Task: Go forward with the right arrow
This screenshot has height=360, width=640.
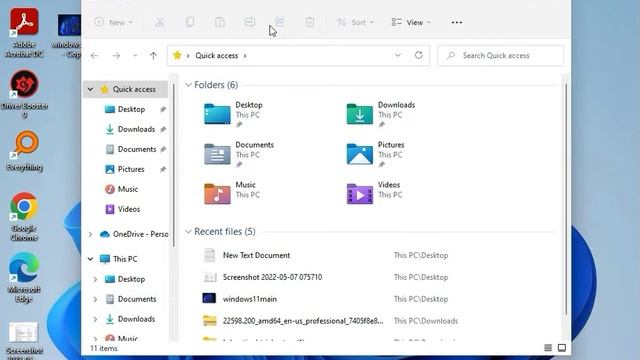Action: [116, 56]
